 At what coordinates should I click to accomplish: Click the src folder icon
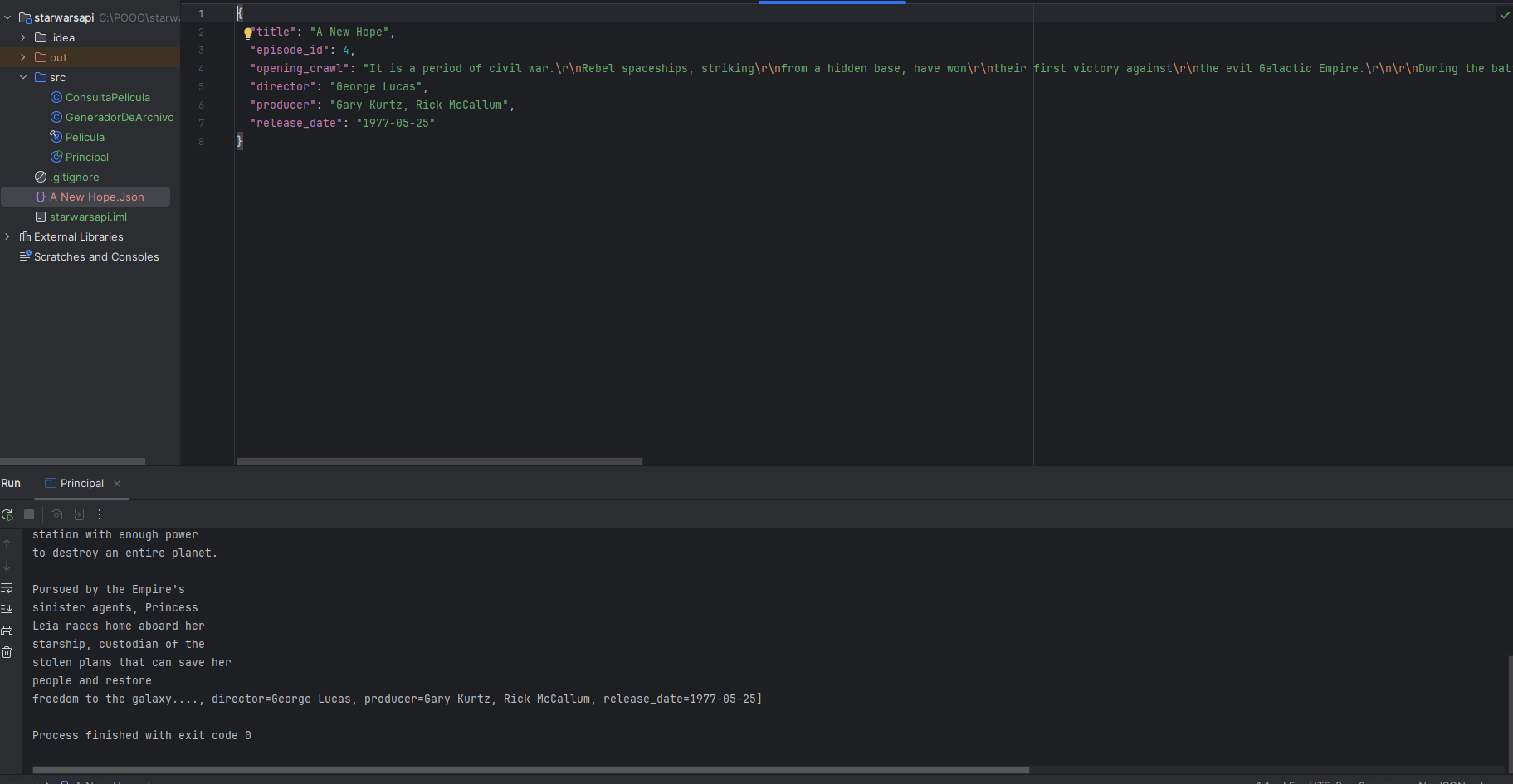point(41,77)
